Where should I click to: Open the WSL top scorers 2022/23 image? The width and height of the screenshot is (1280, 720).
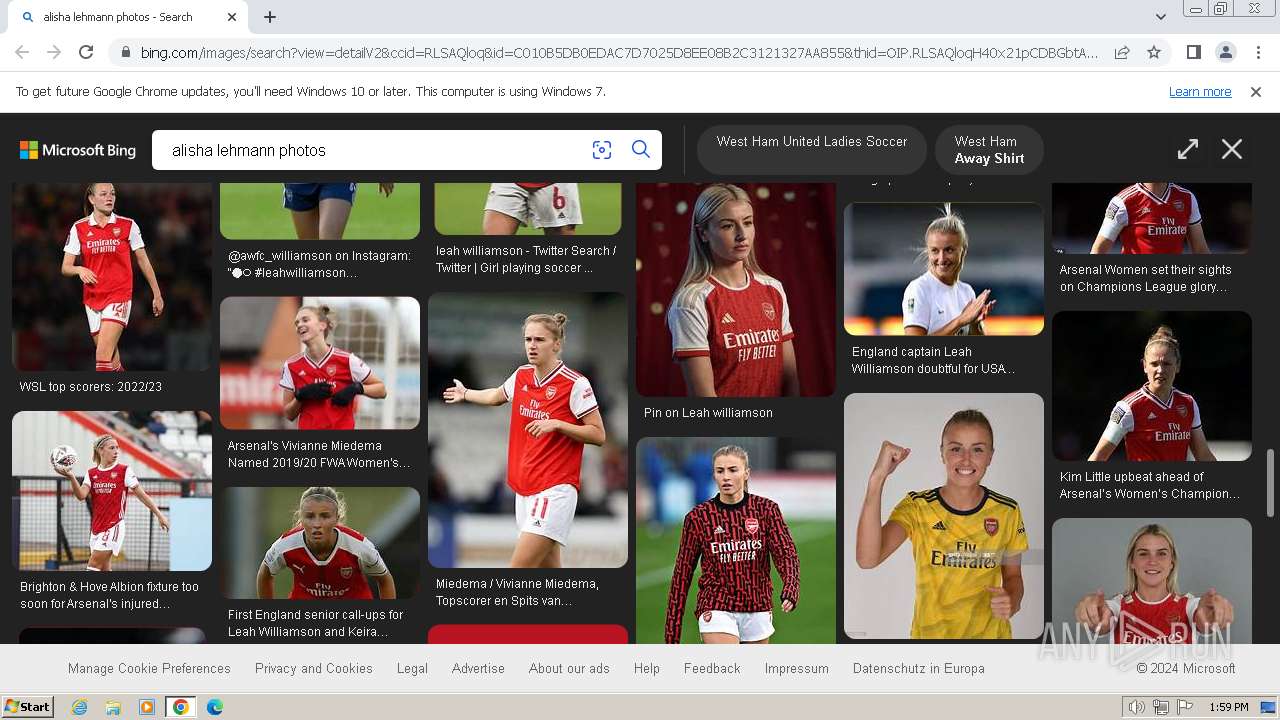click(112, 277)
